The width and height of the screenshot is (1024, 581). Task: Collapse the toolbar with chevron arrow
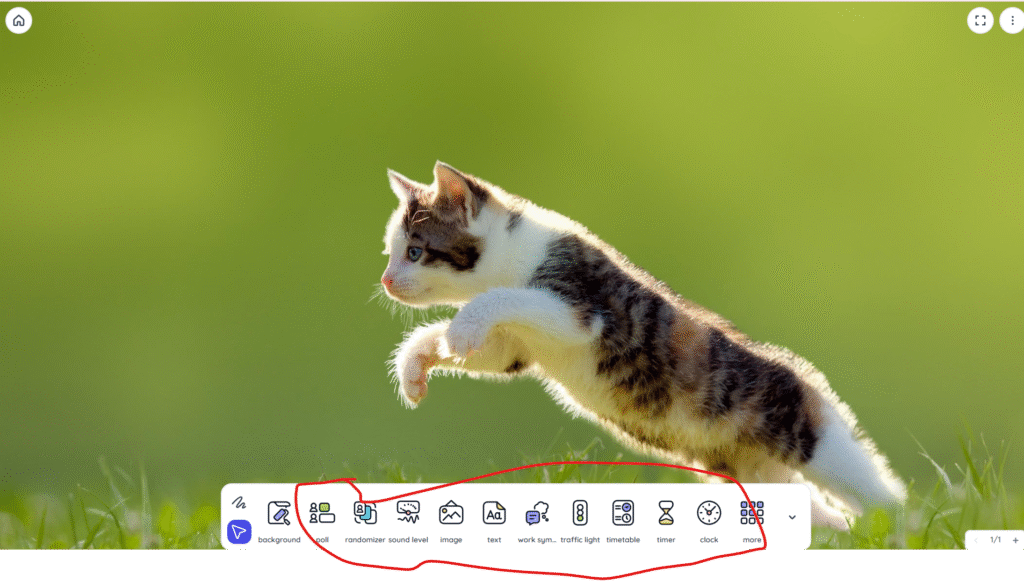[792, 517]
